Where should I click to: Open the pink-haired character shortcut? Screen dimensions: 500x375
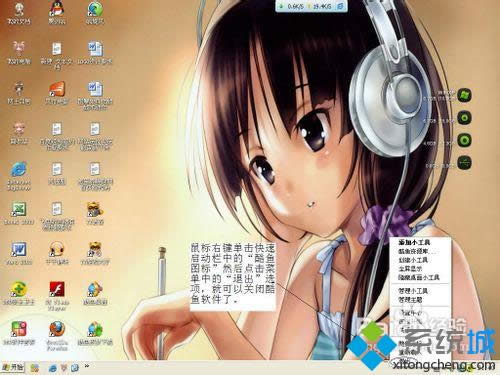tap(19, 129)
